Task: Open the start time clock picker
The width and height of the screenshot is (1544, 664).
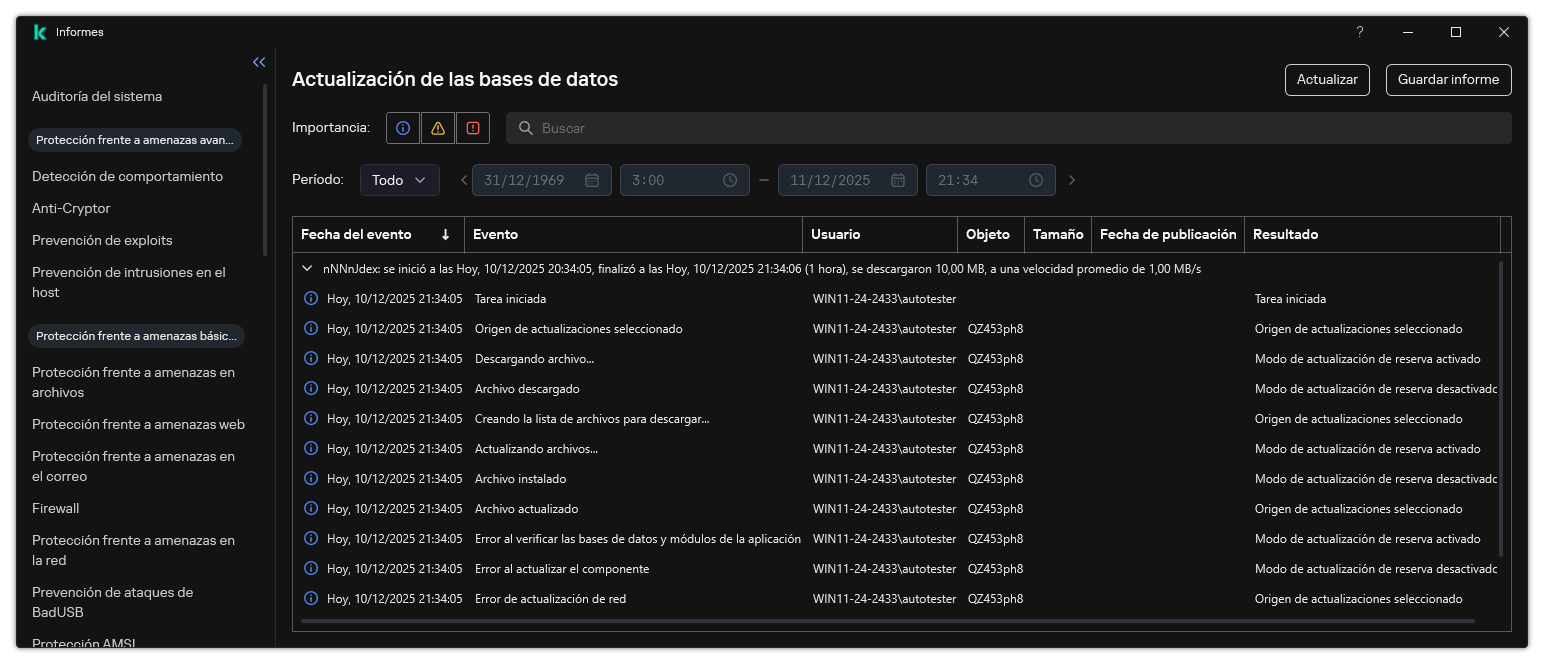Action: (x=729, y=180)
